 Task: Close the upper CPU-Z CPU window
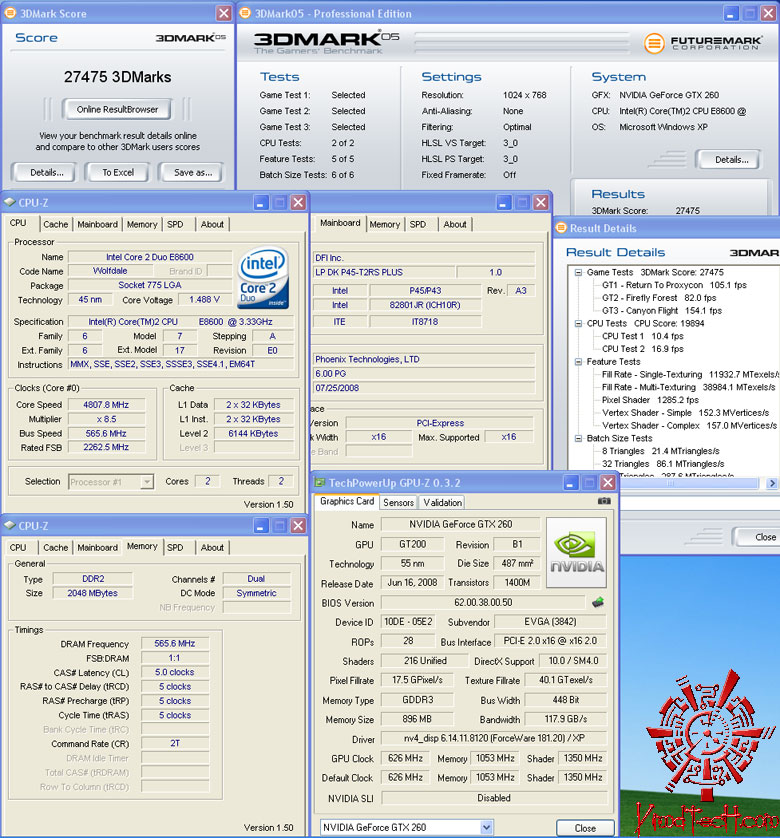(298, 203)
